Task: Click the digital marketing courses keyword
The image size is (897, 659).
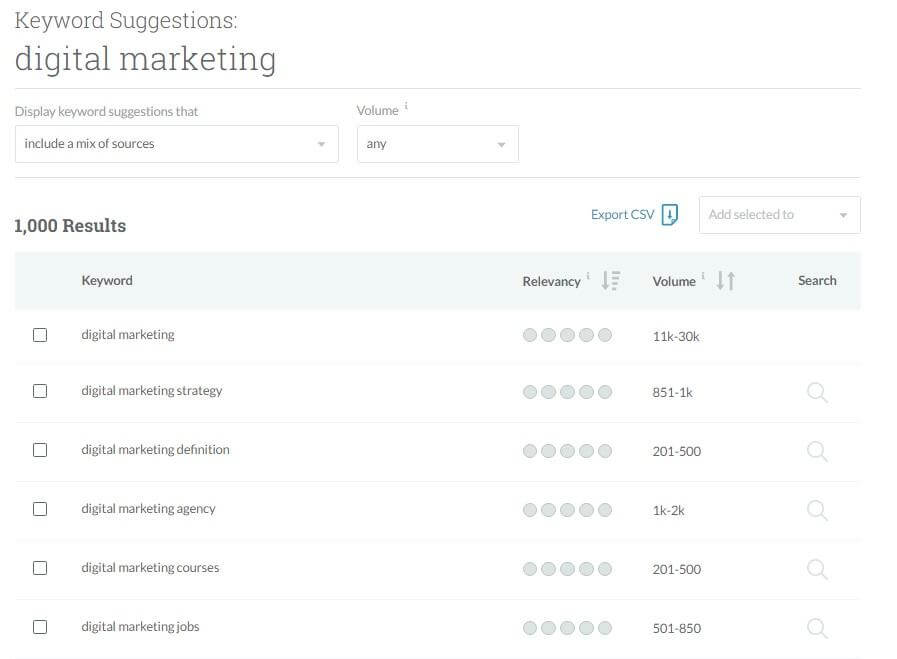Action: 150,567
